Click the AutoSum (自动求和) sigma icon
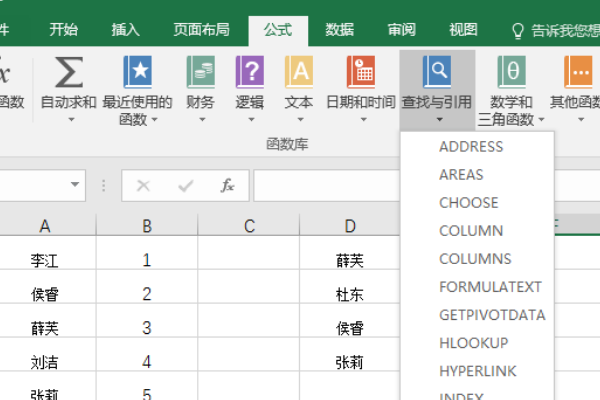The height and width of the screenshot is (400, 600). coord(68,72)
